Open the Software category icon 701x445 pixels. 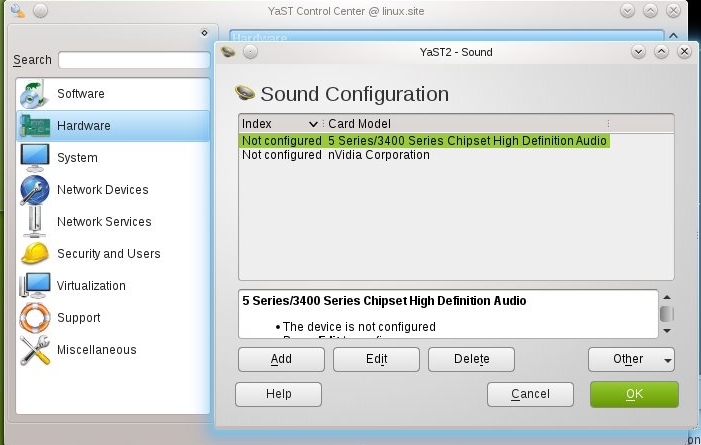[x=34, y=94]
